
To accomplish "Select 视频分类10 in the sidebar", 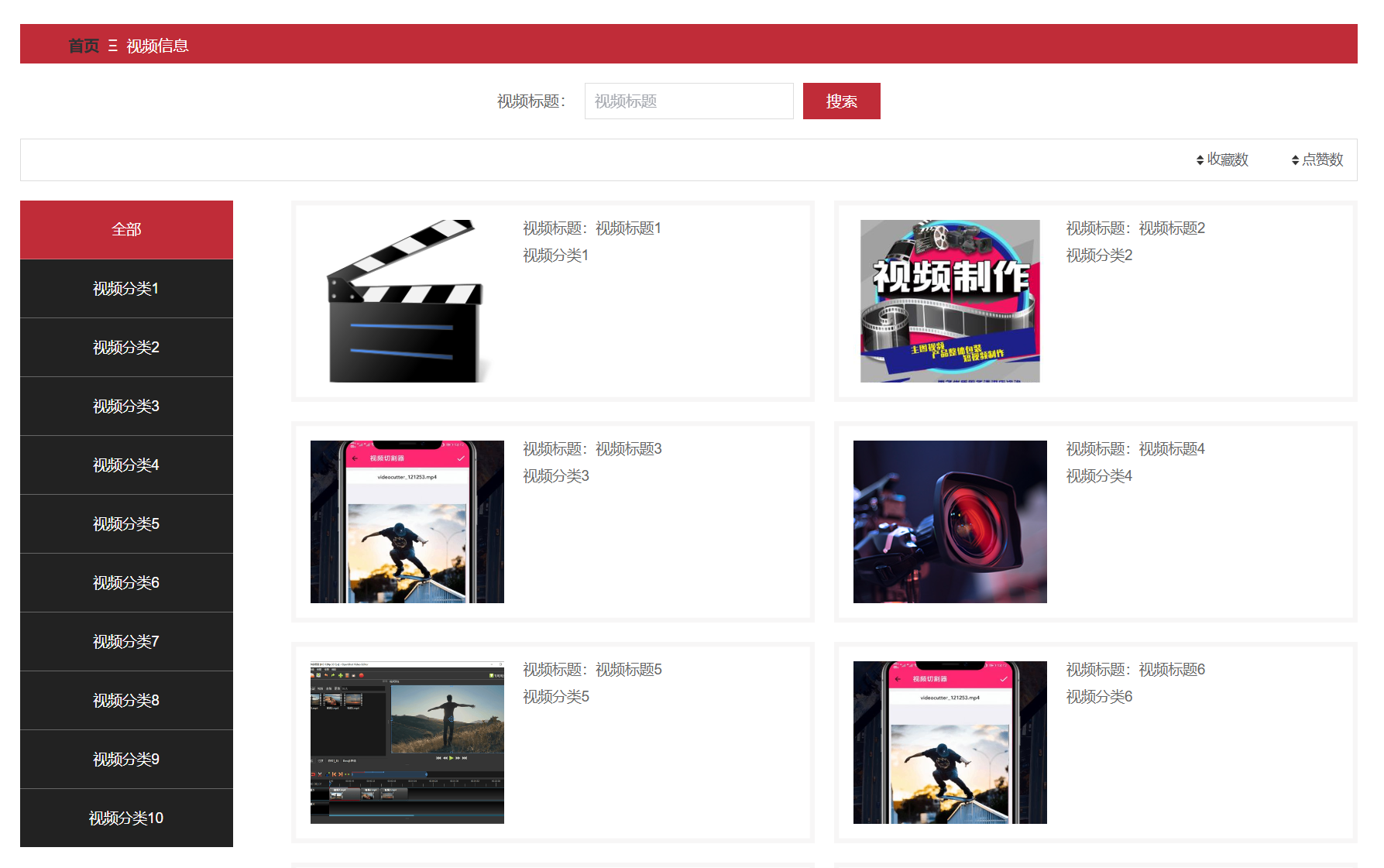I will click(126, 818).
